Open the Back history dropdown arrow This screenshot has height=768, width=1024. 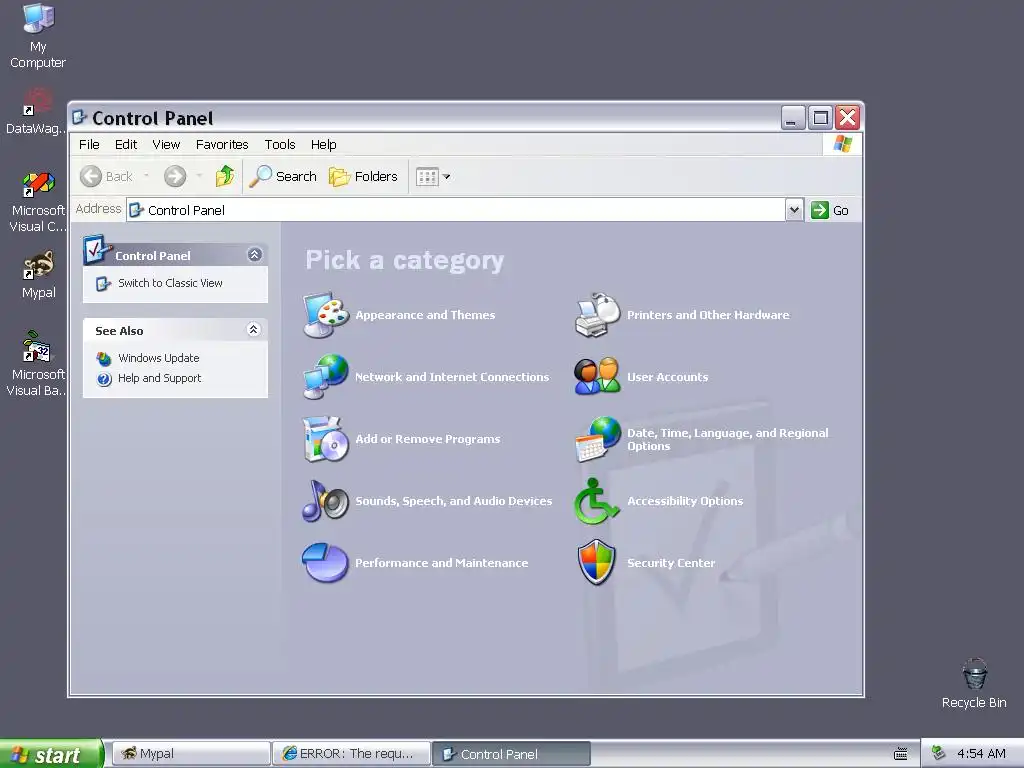pos(146,176)
